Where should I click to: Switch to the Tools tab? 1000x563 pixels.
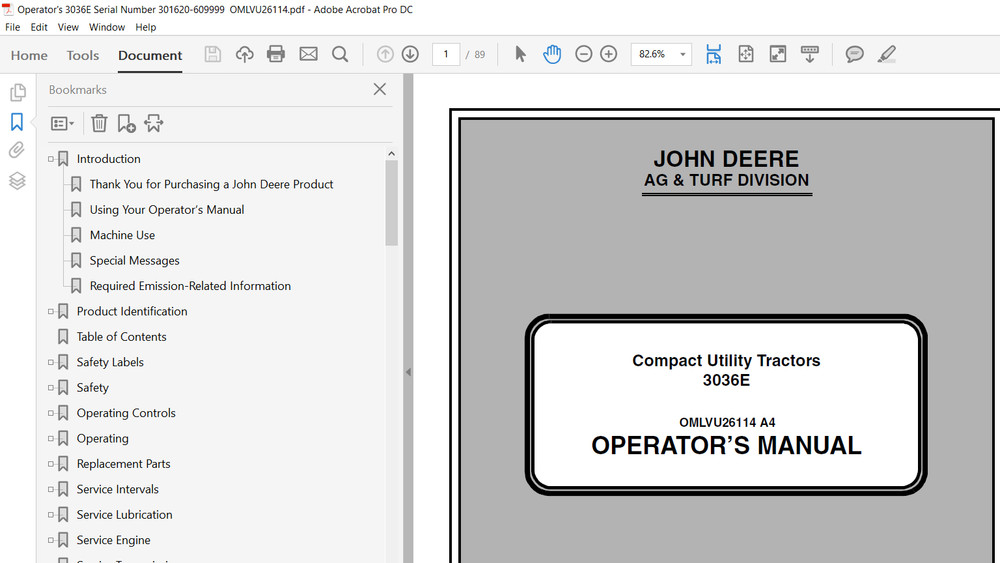tap(83, 55)
